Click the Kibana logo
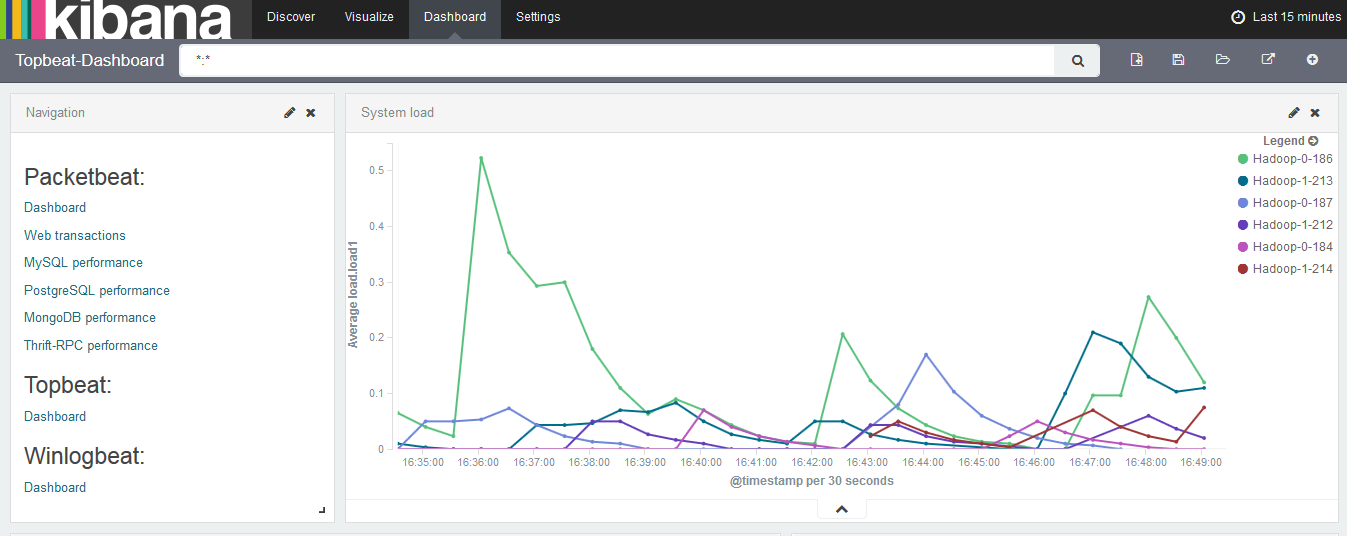The width and height of the screenshot is (1347, 536). tap(118, 19)
